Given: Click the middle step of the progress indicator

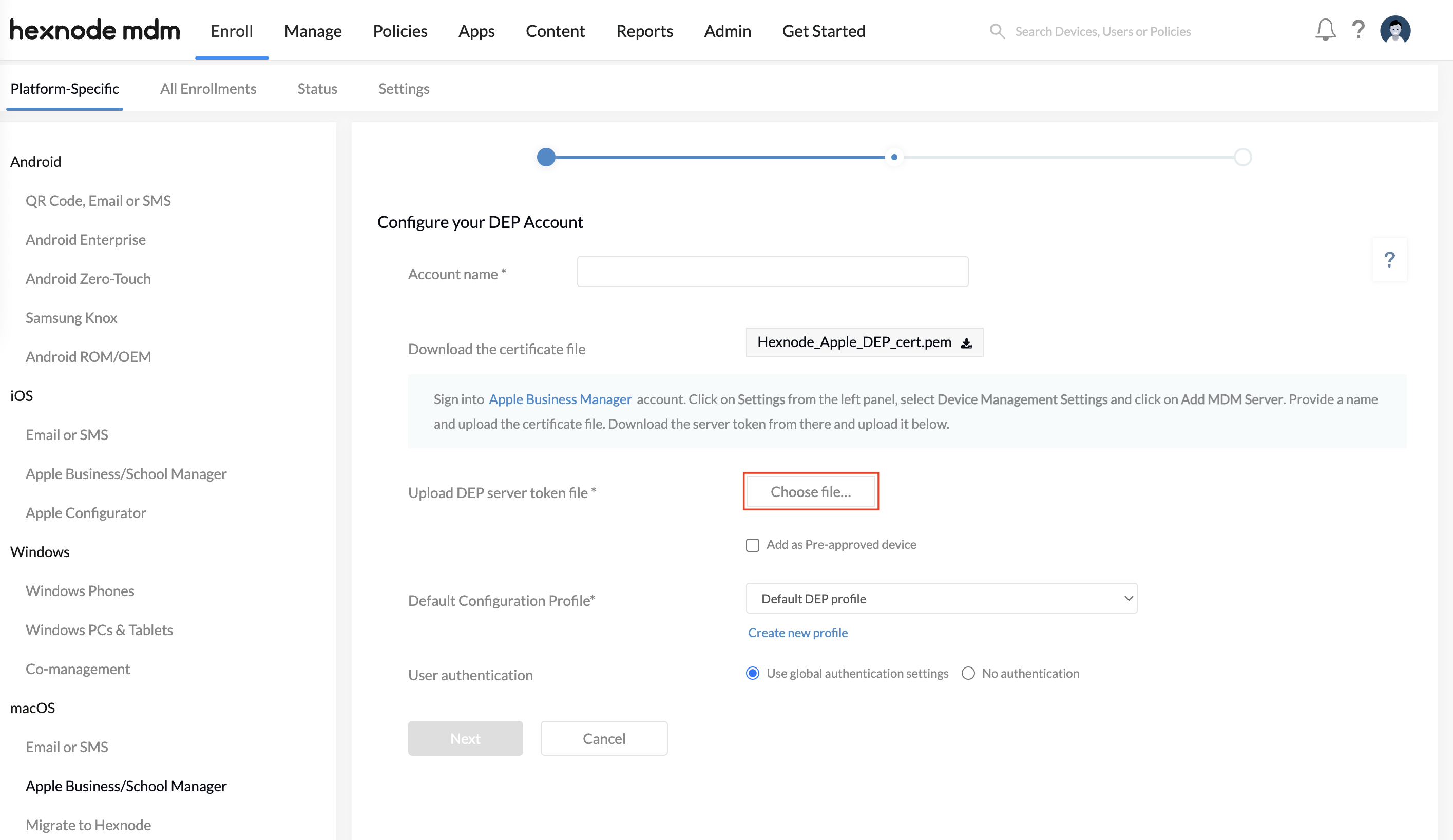Looking at the screenshot, I should tap(894, 157).
